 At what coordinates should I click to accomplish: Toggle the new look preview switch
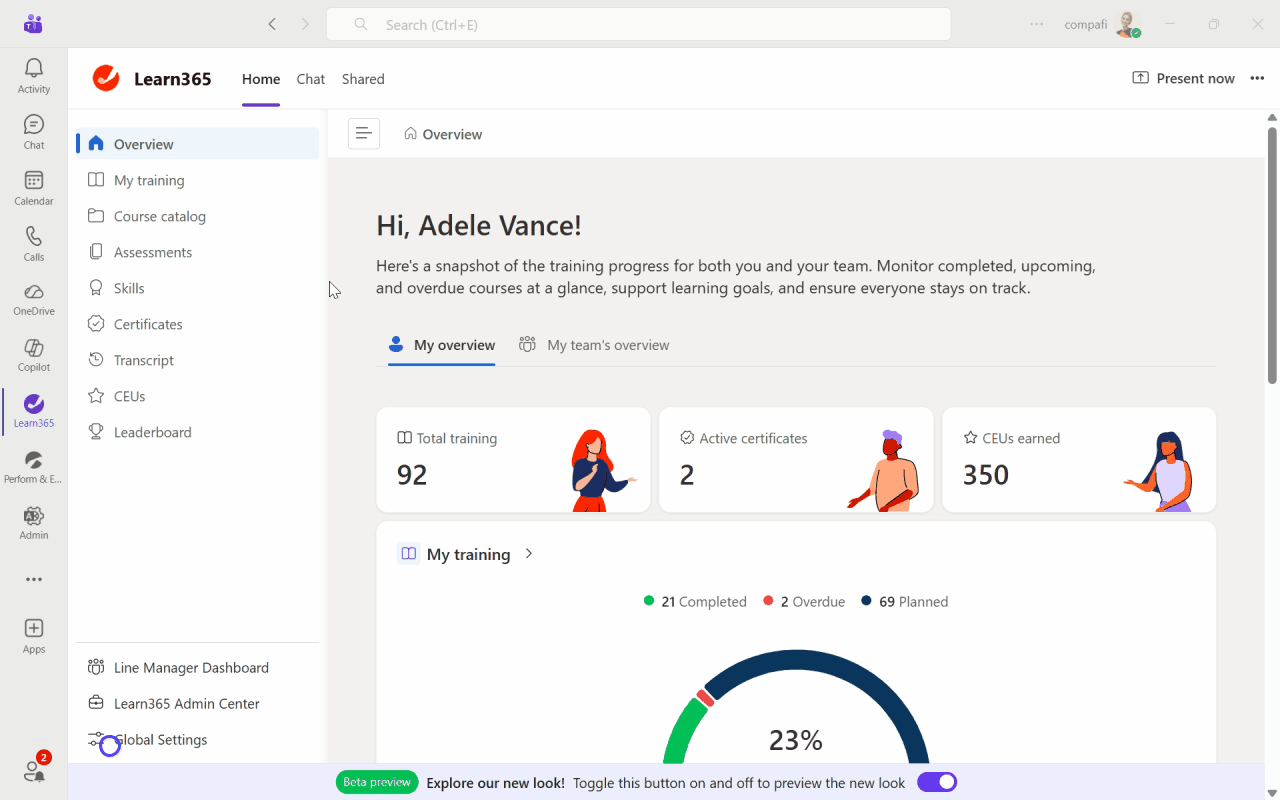coord(937,782)
